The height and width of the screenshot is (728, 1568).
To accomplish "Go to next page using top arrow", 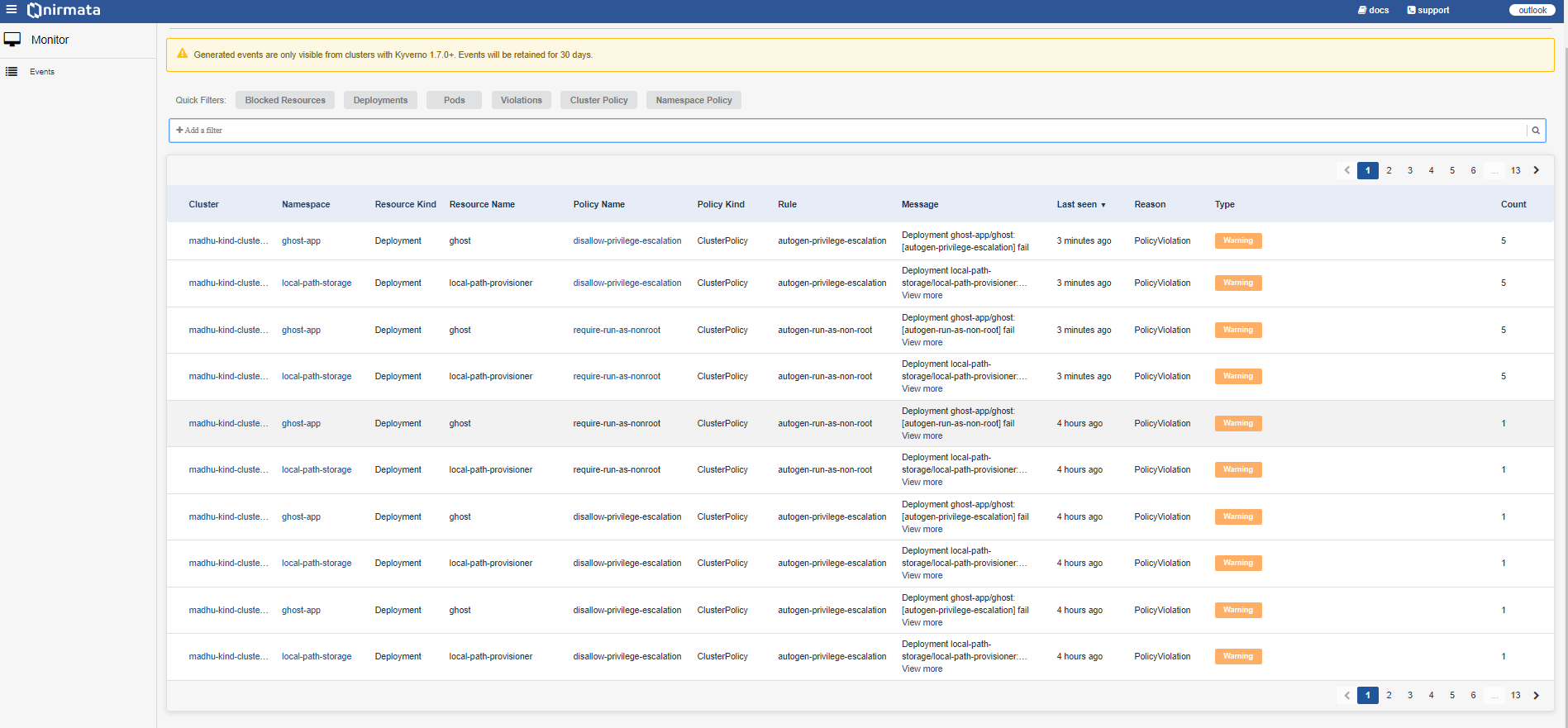I will click(1537, 170).
